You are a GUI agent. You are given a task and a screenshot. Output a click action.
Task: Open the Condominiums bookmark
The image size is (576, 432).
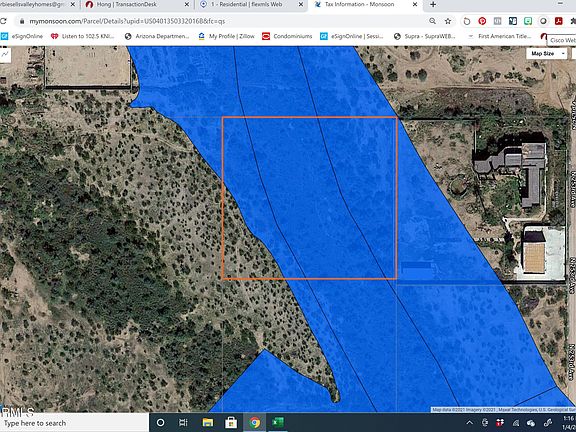click(287, 36)
